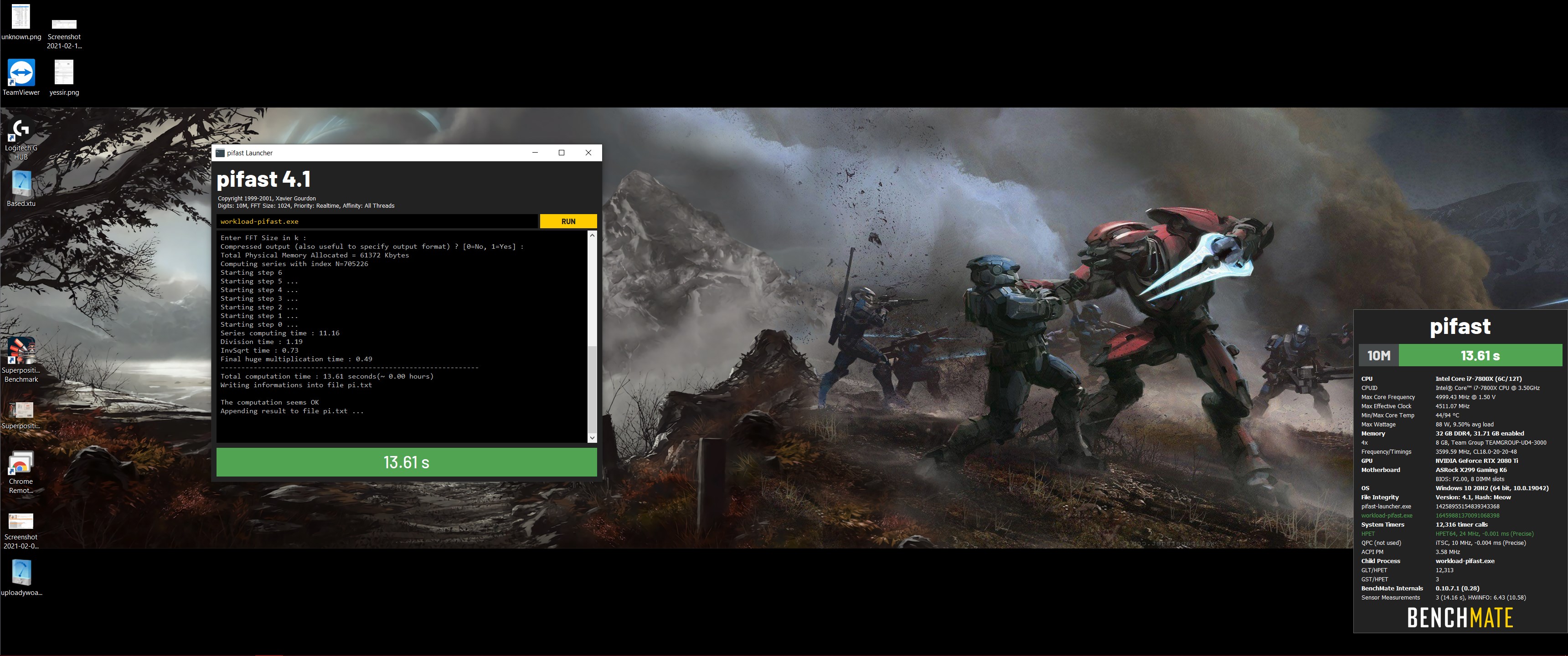
Task: Launch the Chrome Remote Desktop shortcut
Action: point(21,472)
